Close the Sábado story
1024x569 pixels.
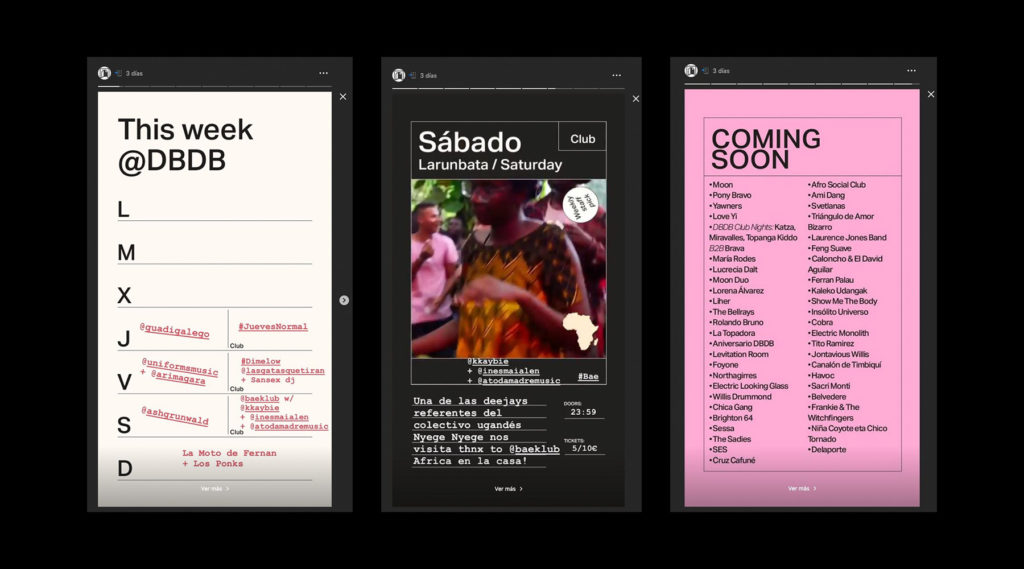point(635,99)
